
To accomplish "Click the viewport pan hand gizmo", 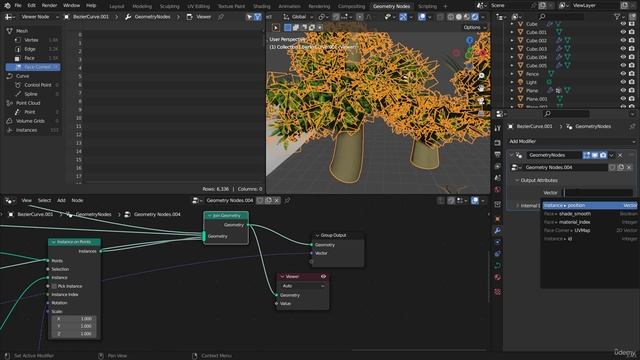I will click(481, 88).
